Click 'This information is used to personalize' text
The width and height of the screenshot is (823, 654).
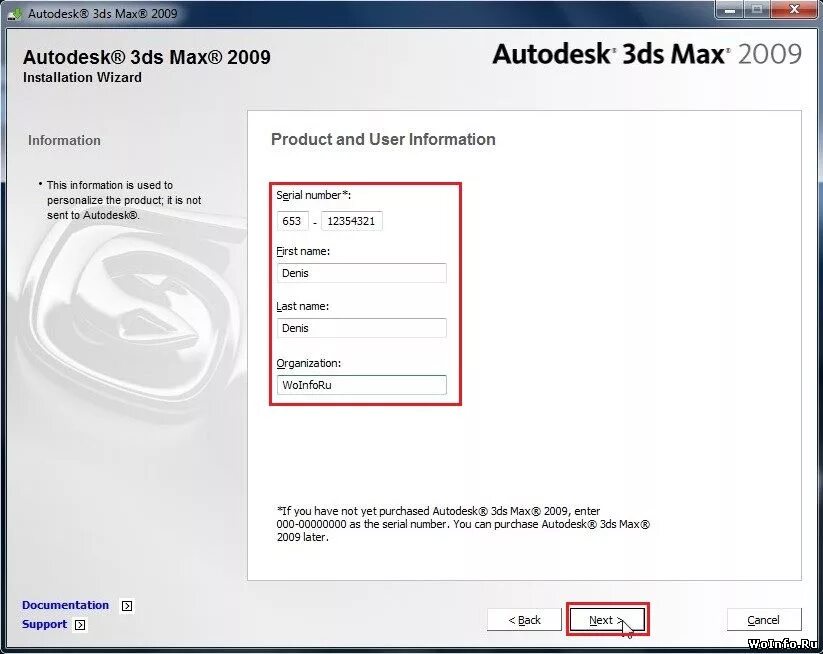click(x=124, y=200)
